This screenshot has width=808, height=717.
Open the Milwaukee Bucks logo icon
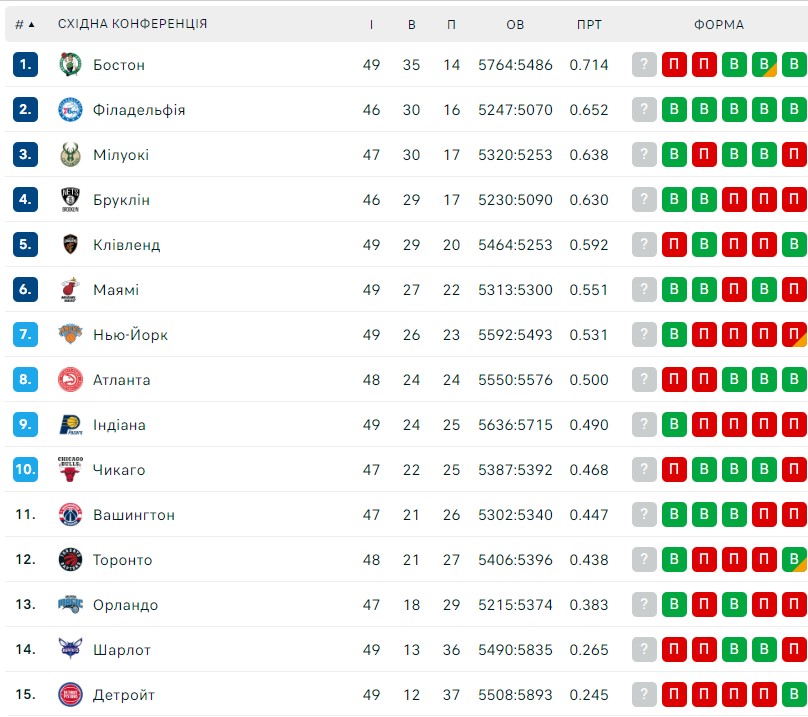70,154
